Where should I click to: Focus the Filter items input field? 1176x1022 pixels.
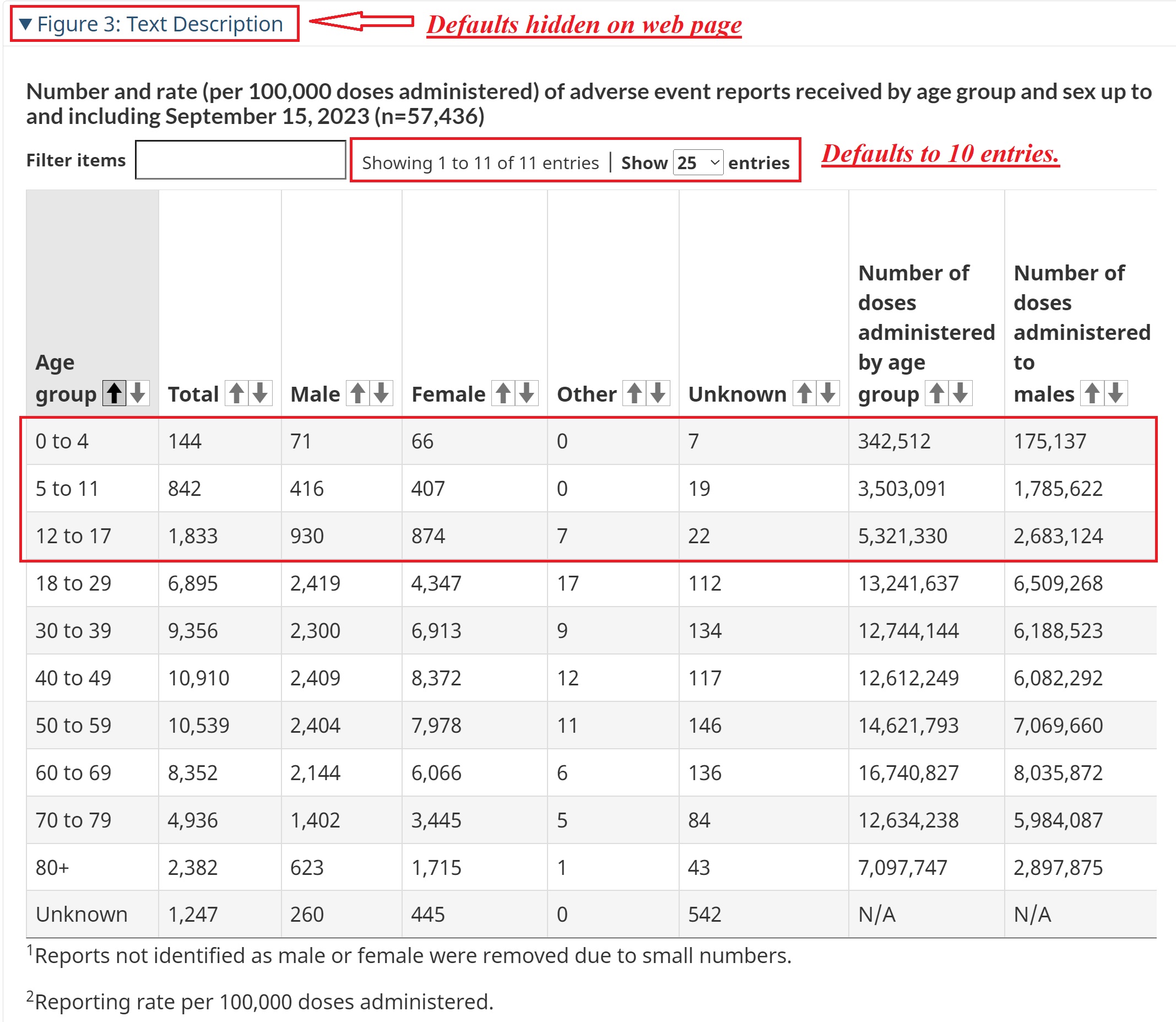pos(241,160)
